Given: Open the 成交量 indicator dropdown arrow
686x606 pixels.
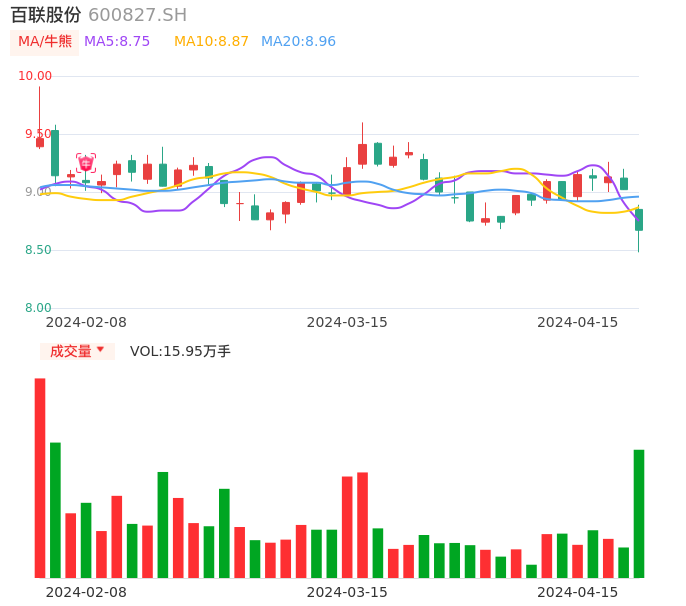Looking at the screenshot, I should pos(100,350).
